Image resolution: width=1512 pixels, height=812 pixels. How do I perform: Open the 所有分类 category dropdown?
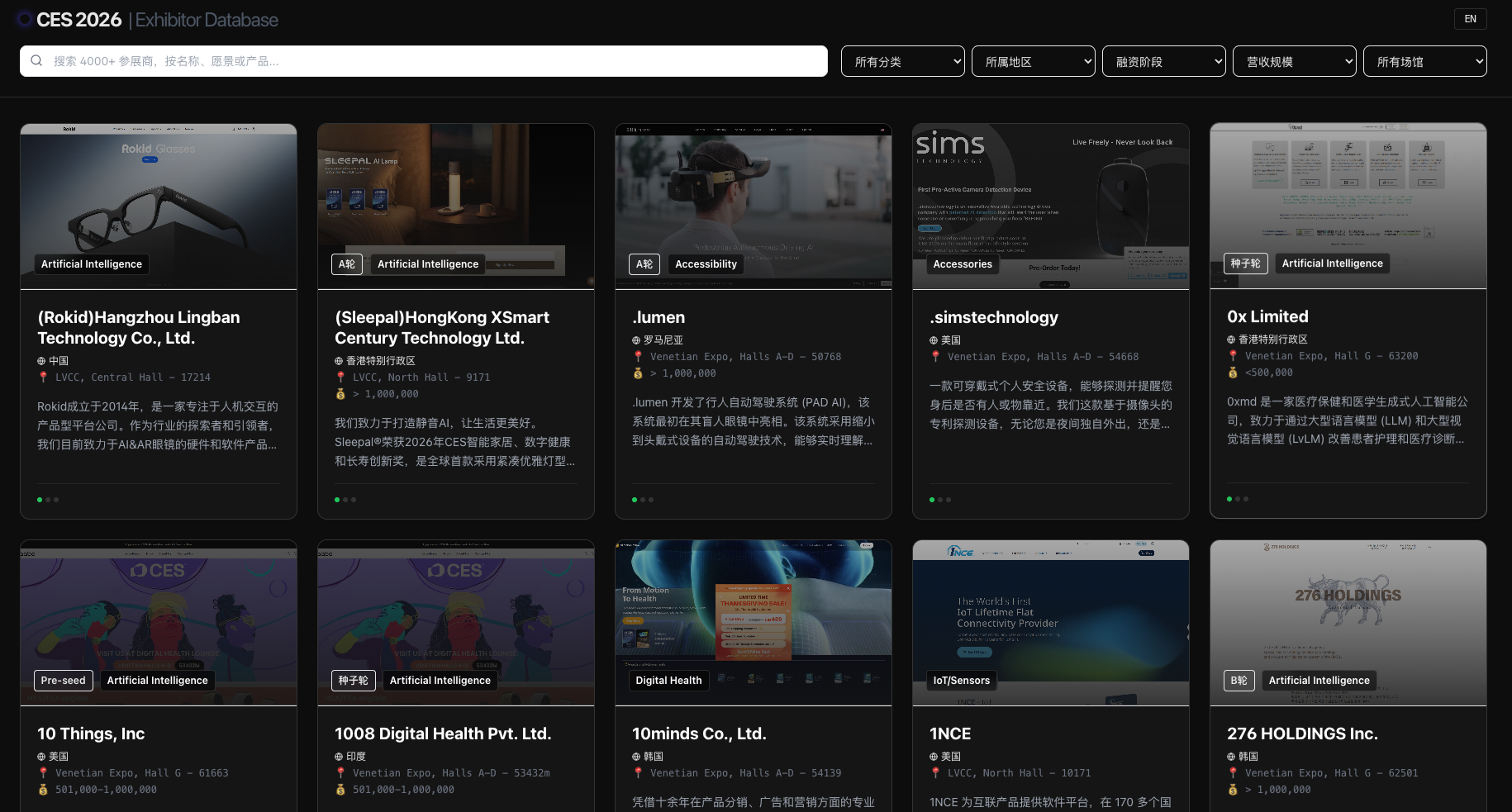[902, 61]
